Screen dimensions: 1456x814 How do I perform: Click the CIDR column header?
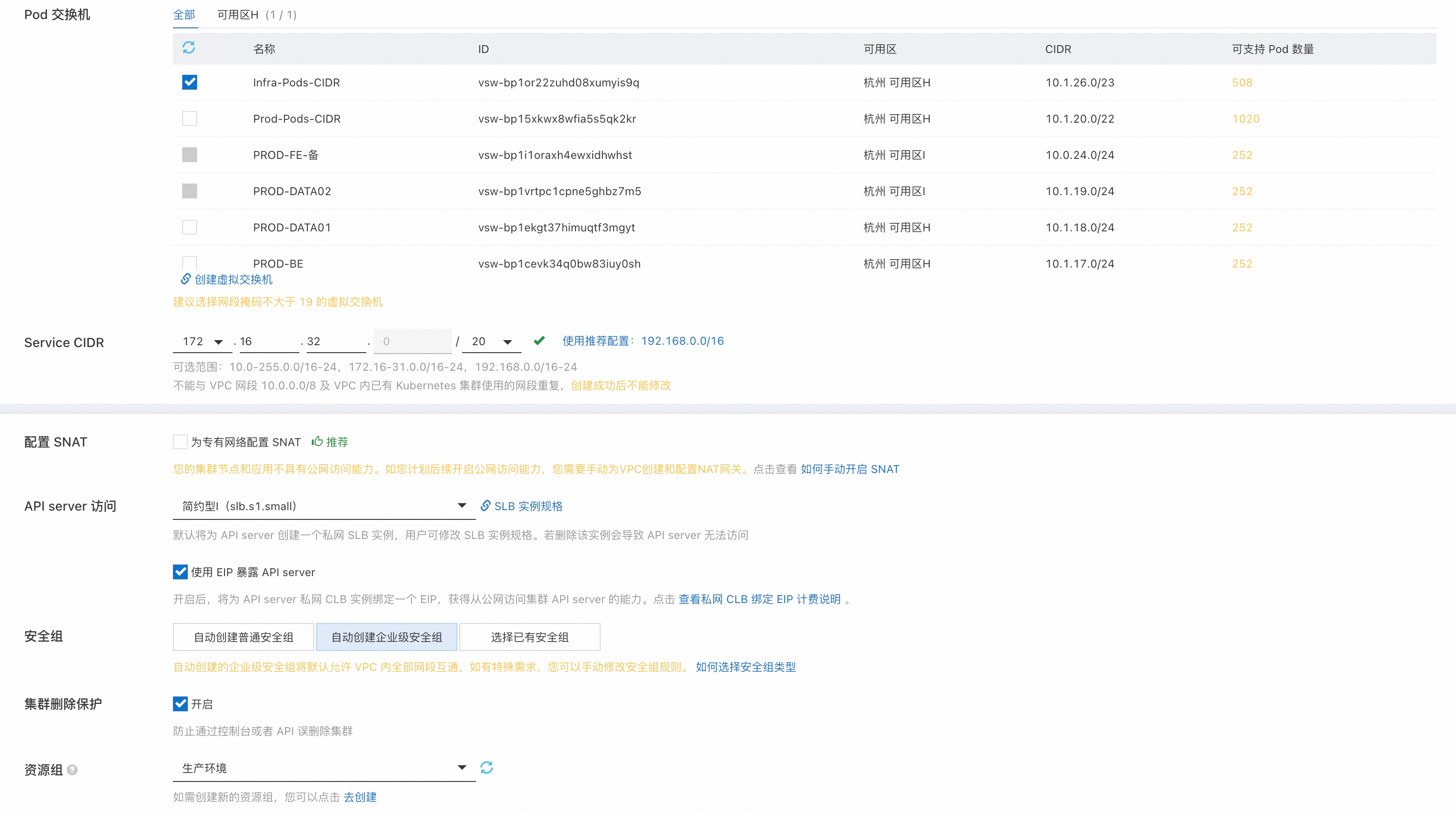(x=1058, y=49)
